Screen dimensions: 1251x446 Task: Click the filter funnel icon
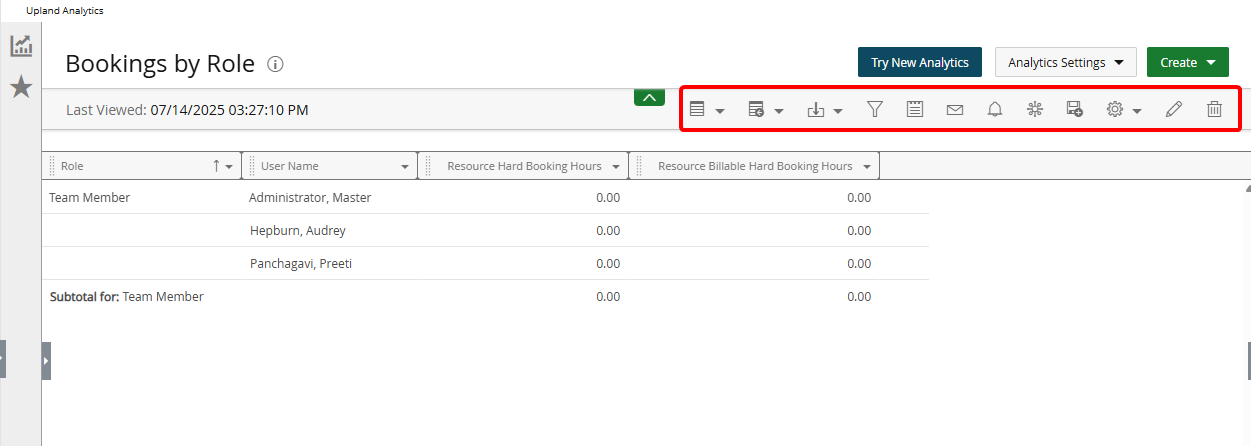coord(875,110)
